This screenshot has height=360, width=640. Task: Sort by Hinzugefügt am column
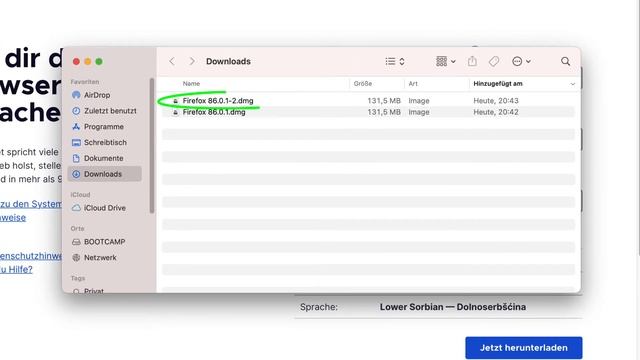[x=498, y=84]
